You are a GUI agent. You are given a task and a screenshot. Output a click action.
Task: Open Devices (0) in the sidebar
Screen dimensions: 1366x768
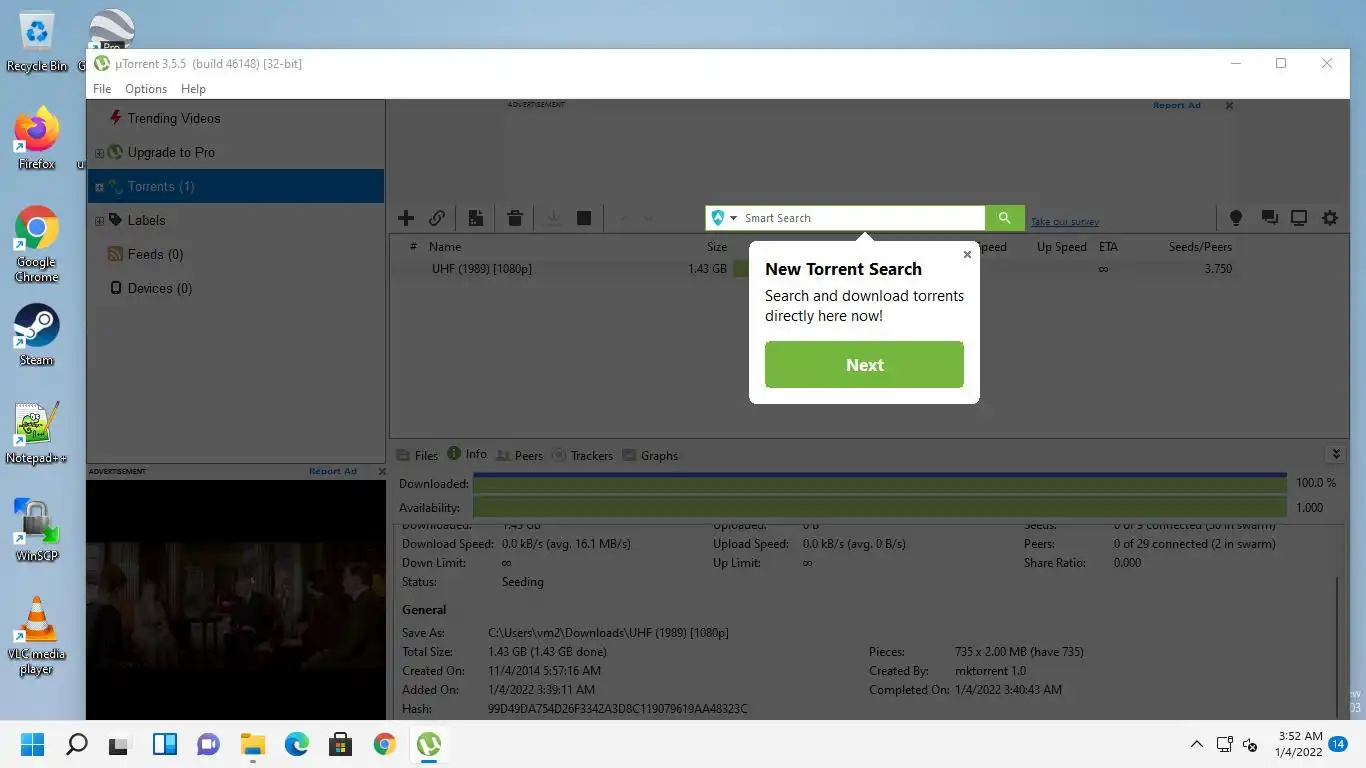click(x=159, y=288)
